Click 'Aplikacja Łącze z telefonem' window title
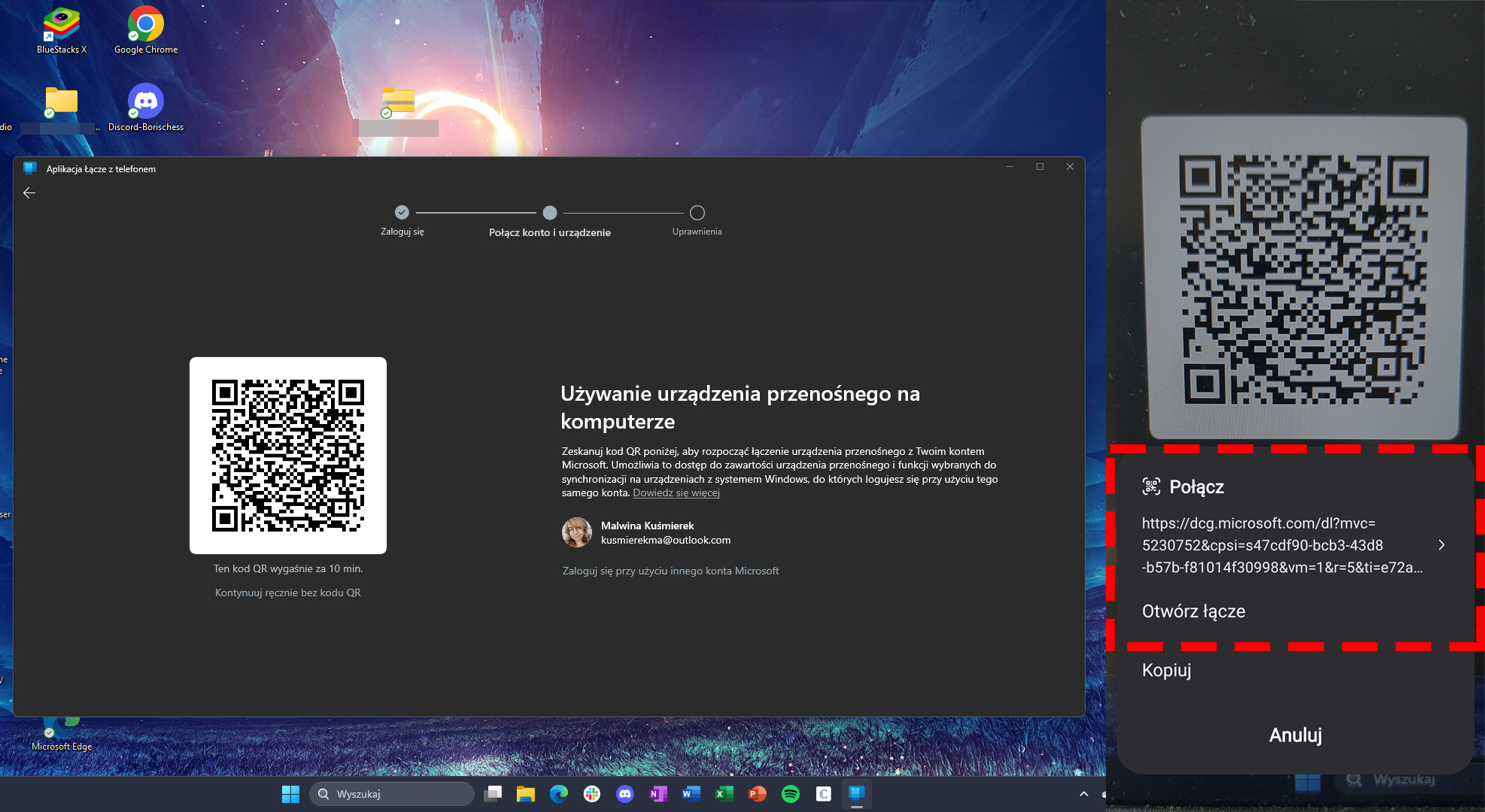Screen dimensions: 1485x812 coord(101,169)
